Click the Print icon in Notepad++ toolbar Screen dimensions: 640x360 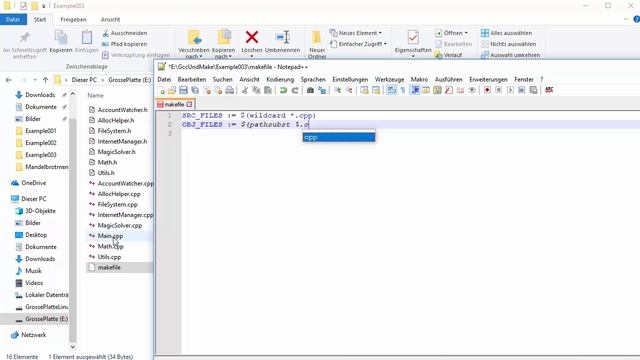(230, 90)
